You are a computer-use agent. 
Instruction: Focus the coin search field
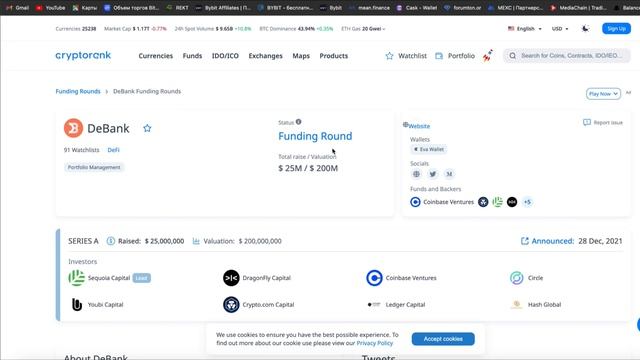pos(567,56)
